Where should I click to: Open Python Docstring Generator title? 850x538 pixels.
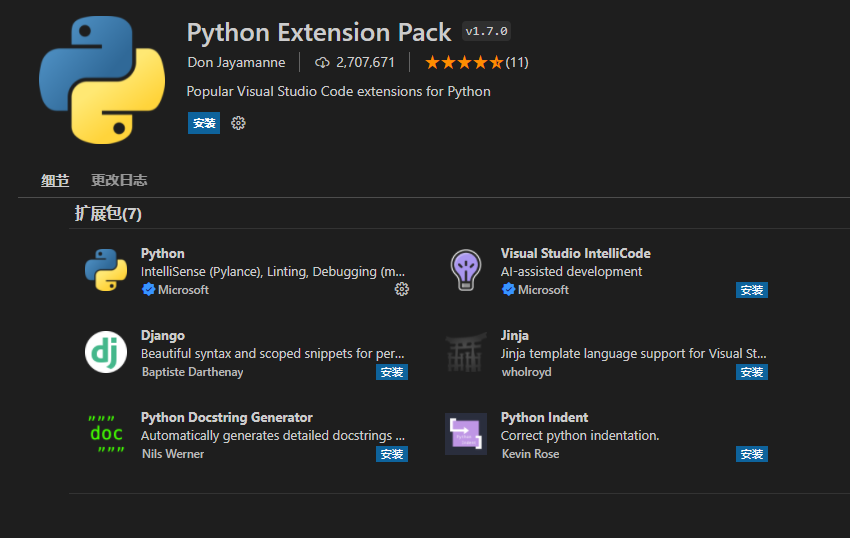click(227, 417)
